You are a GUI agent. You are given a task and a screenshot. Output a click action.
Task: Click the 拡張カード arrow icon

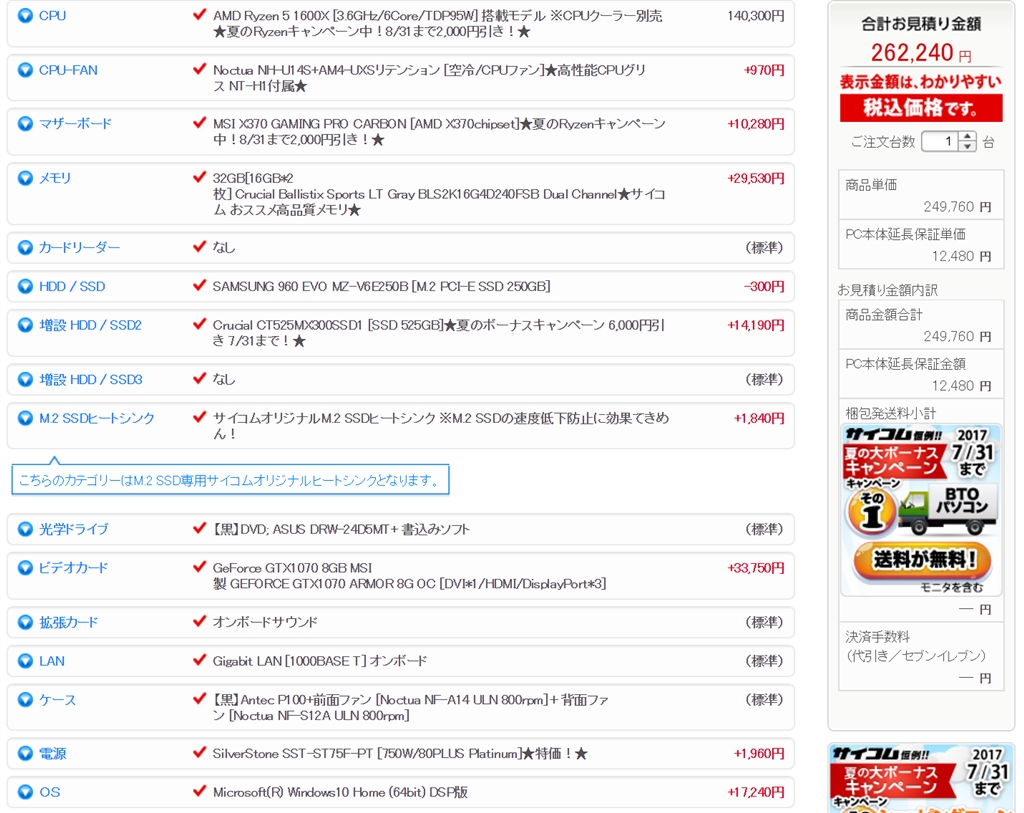(25, 622)
